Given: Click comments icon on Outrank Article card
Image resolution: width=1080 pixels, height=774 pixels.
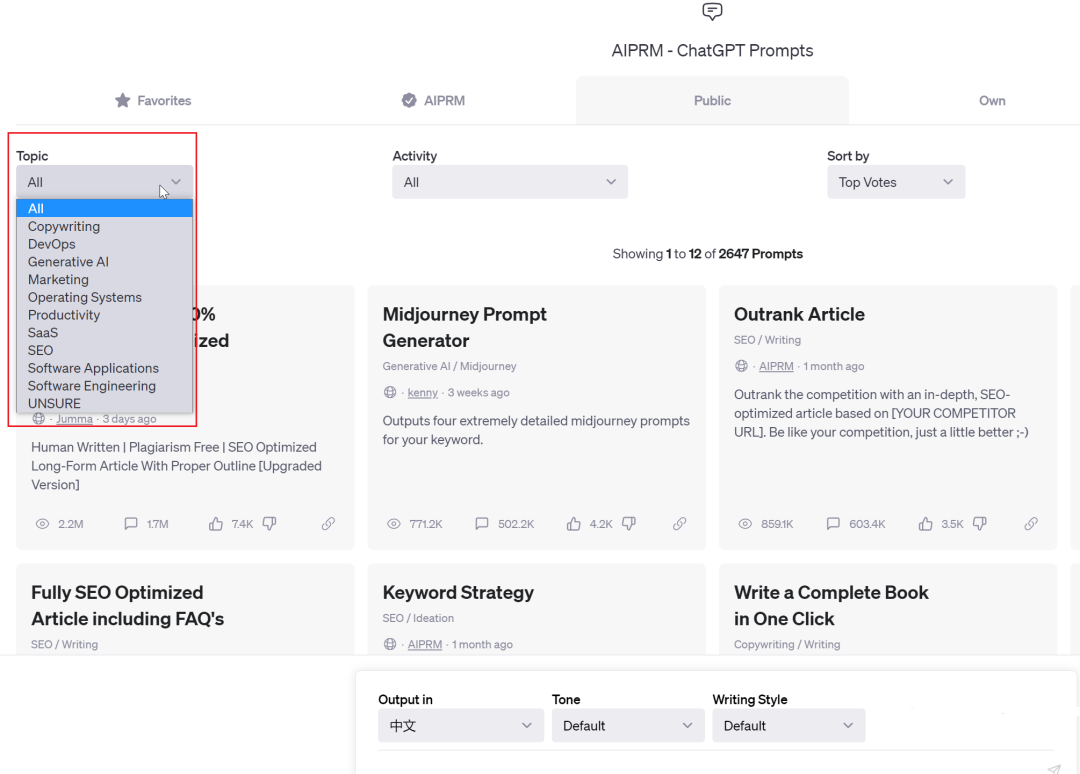Looking at the screenshot, I should click(833, 524).
